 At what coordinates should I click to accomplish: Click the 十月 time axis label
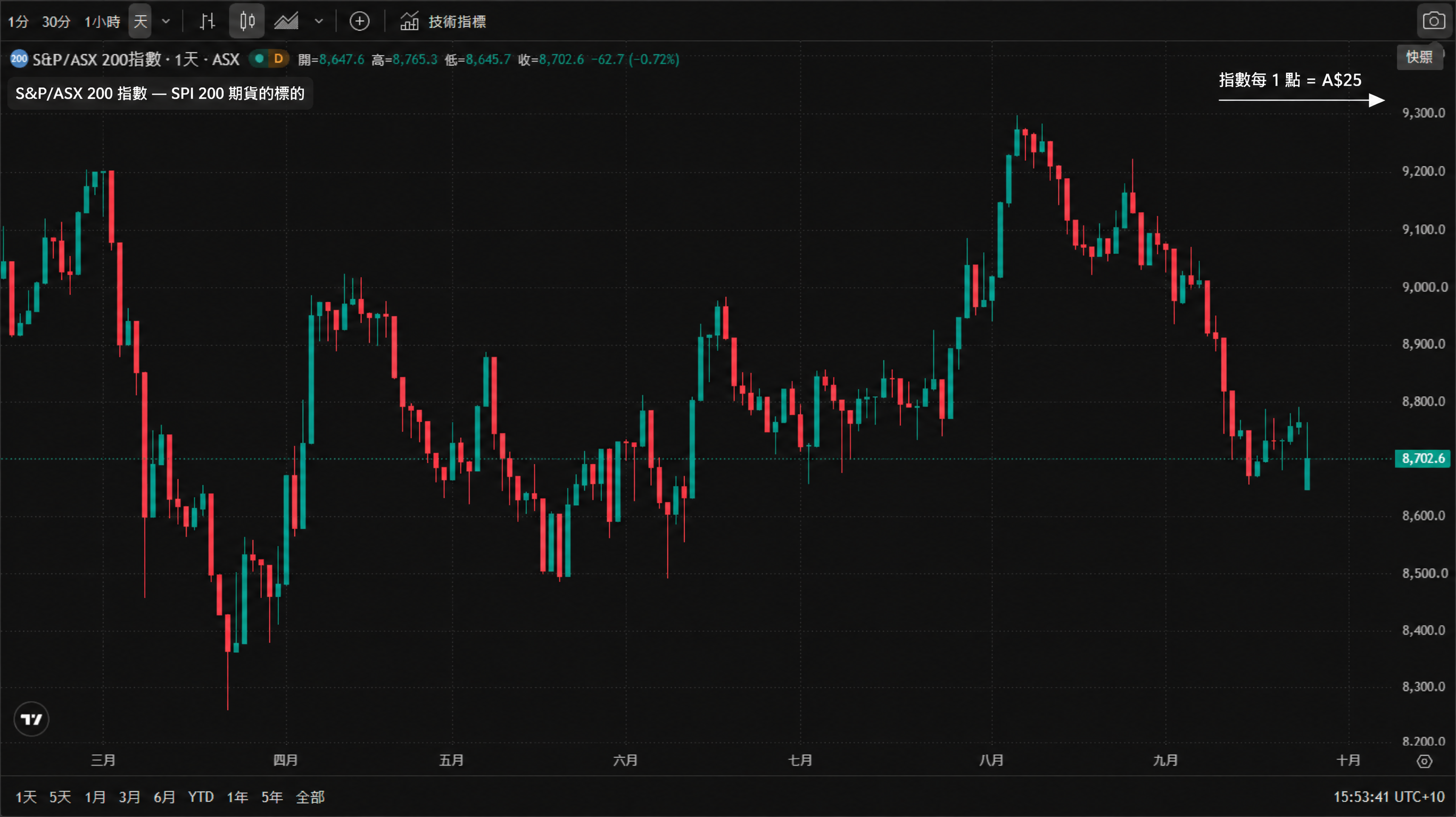click(x=1349, y=761)
